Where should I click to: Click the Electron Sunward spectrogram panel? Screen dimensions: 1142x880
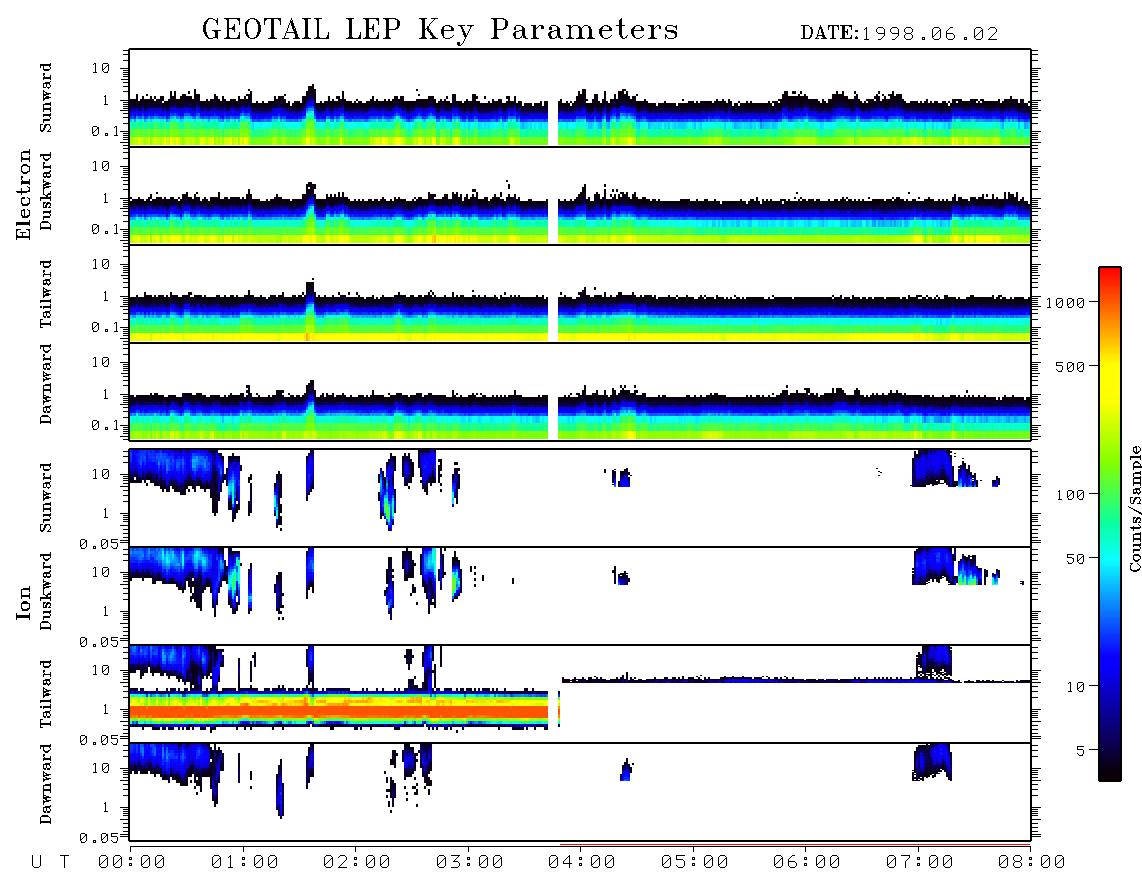(x=580, y=98)
